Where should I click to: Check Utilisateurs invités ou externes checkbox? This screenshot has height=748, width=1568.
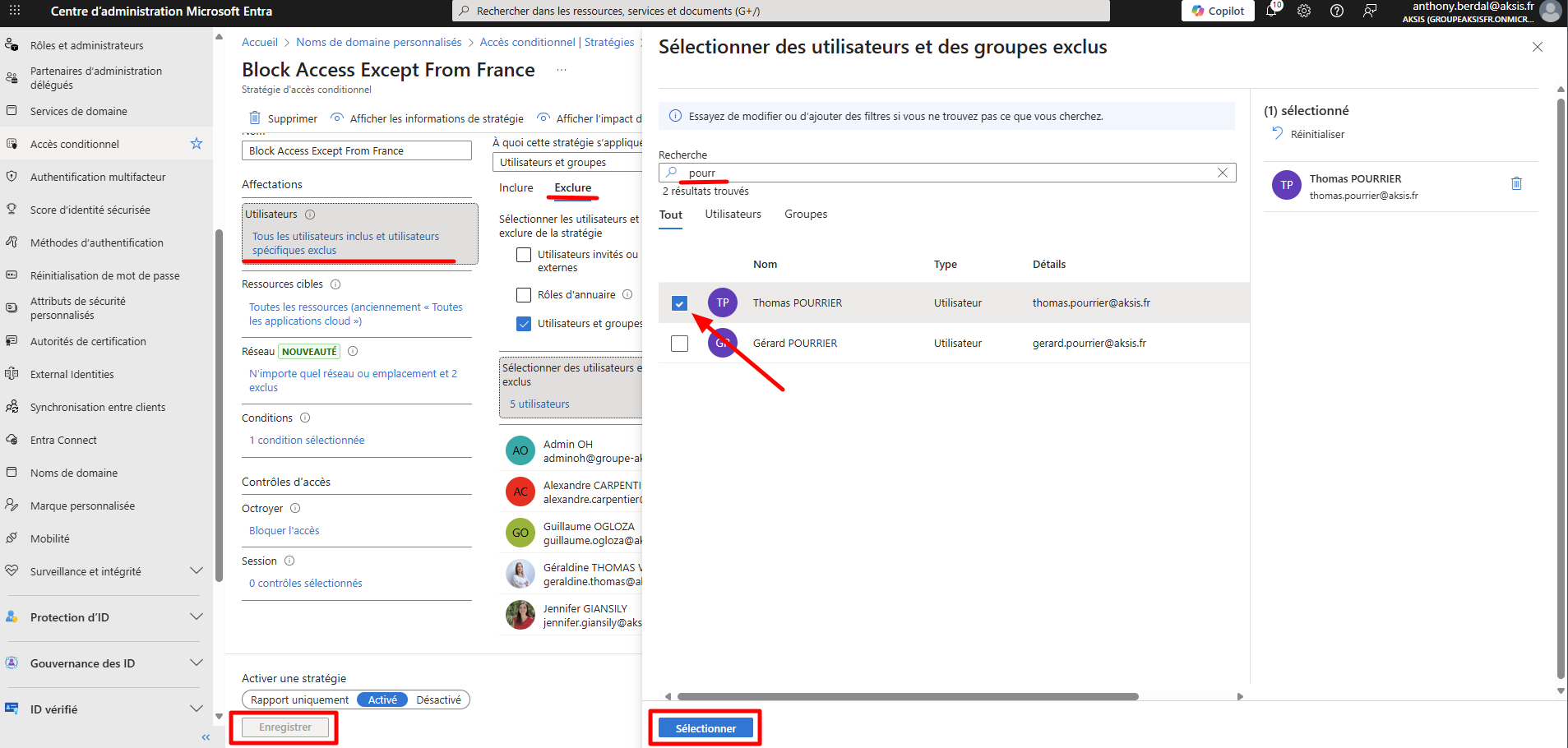pyautogui.click(x=524, y=255)
